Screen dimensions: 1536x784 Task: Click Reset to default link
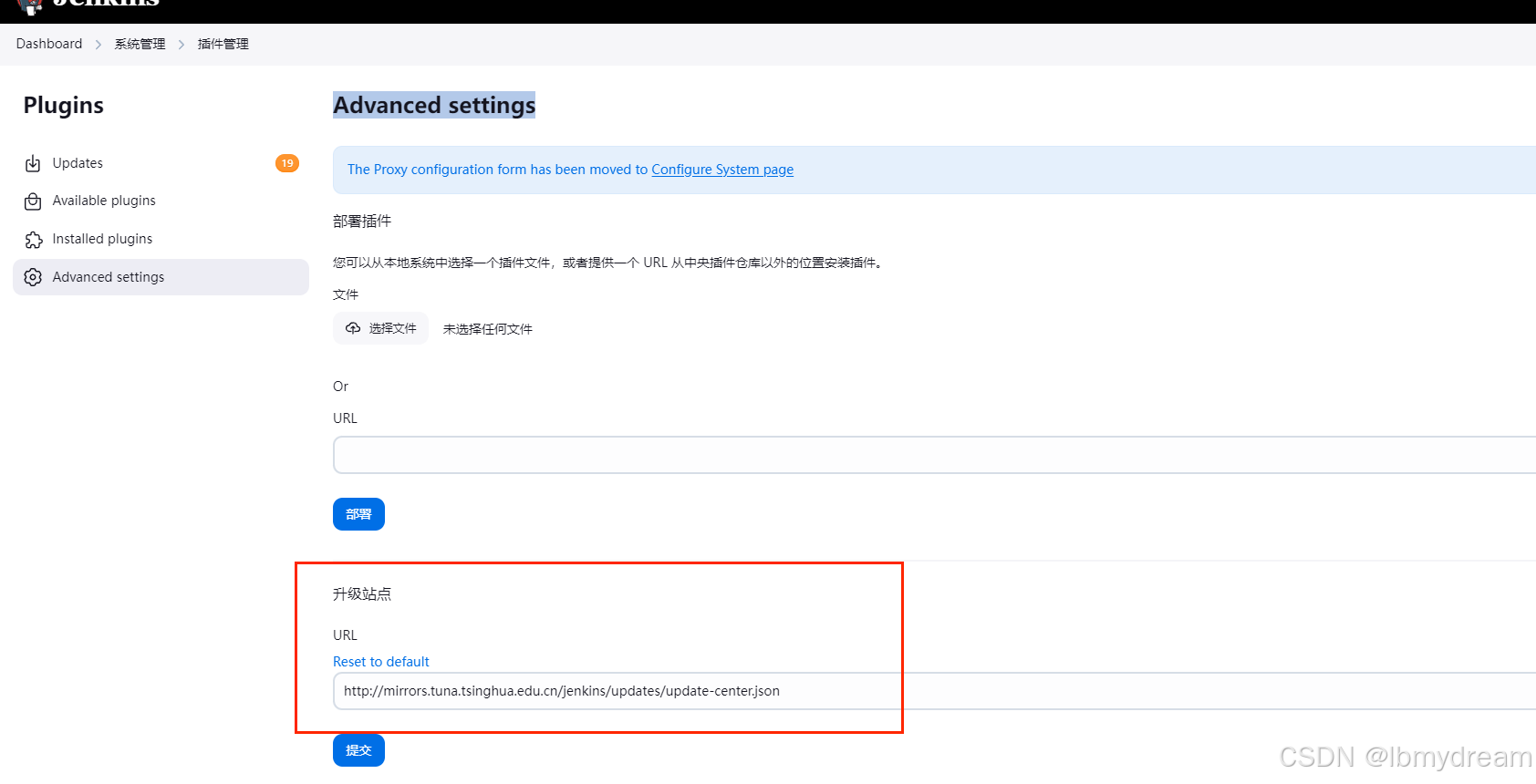pyautogui.click(x=381, y=662)
